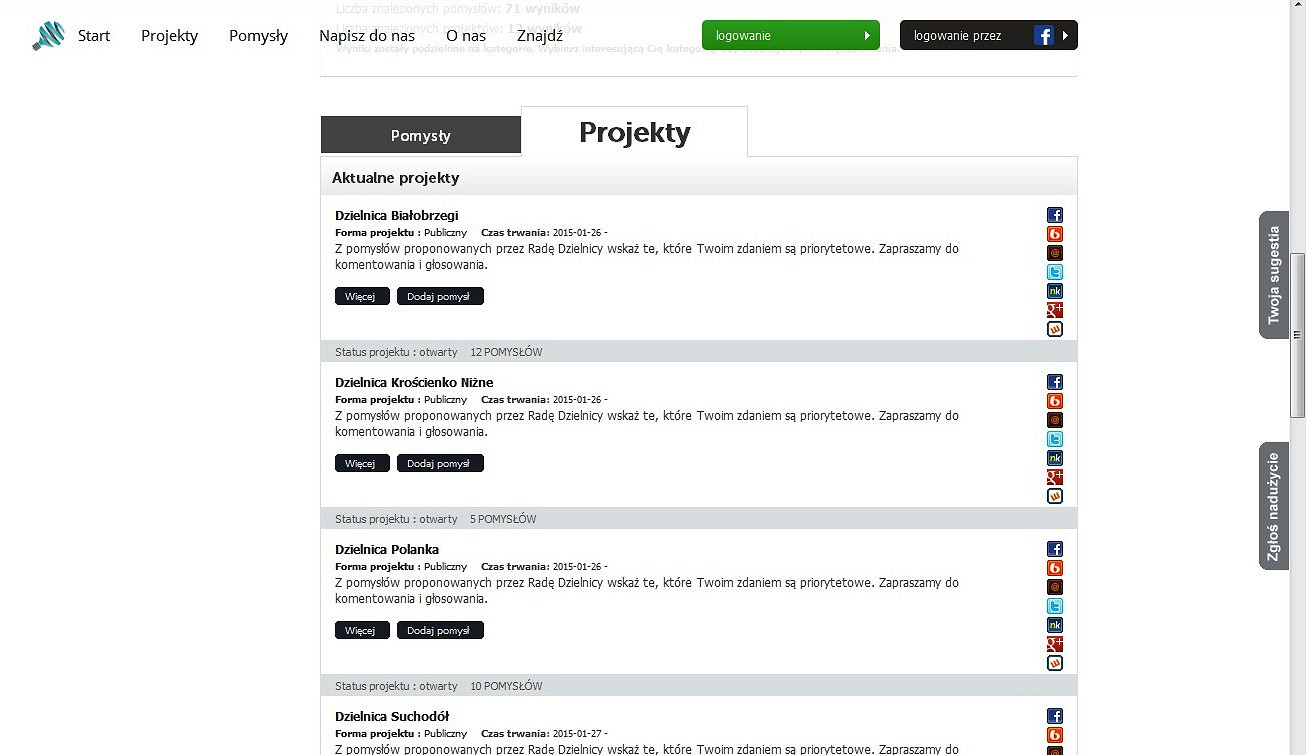
Task: Open the Projekty navigation item
Action: (169, 36)
